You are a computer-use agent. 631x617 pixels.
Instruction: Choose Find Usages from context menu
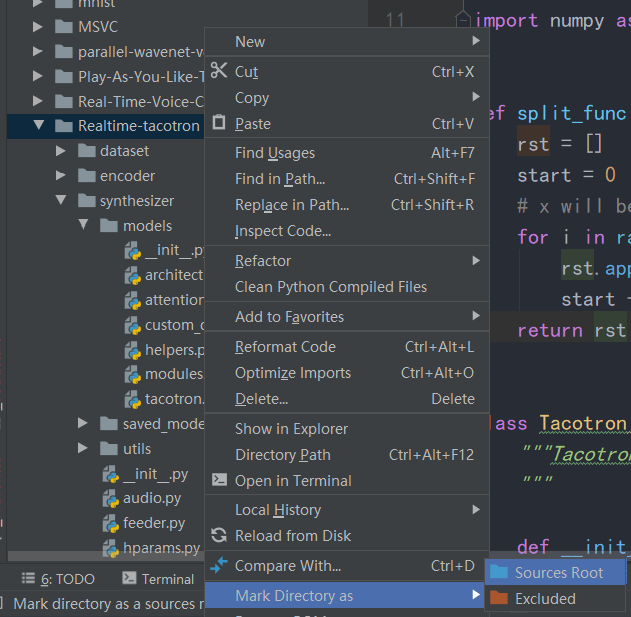coord(275,153)
